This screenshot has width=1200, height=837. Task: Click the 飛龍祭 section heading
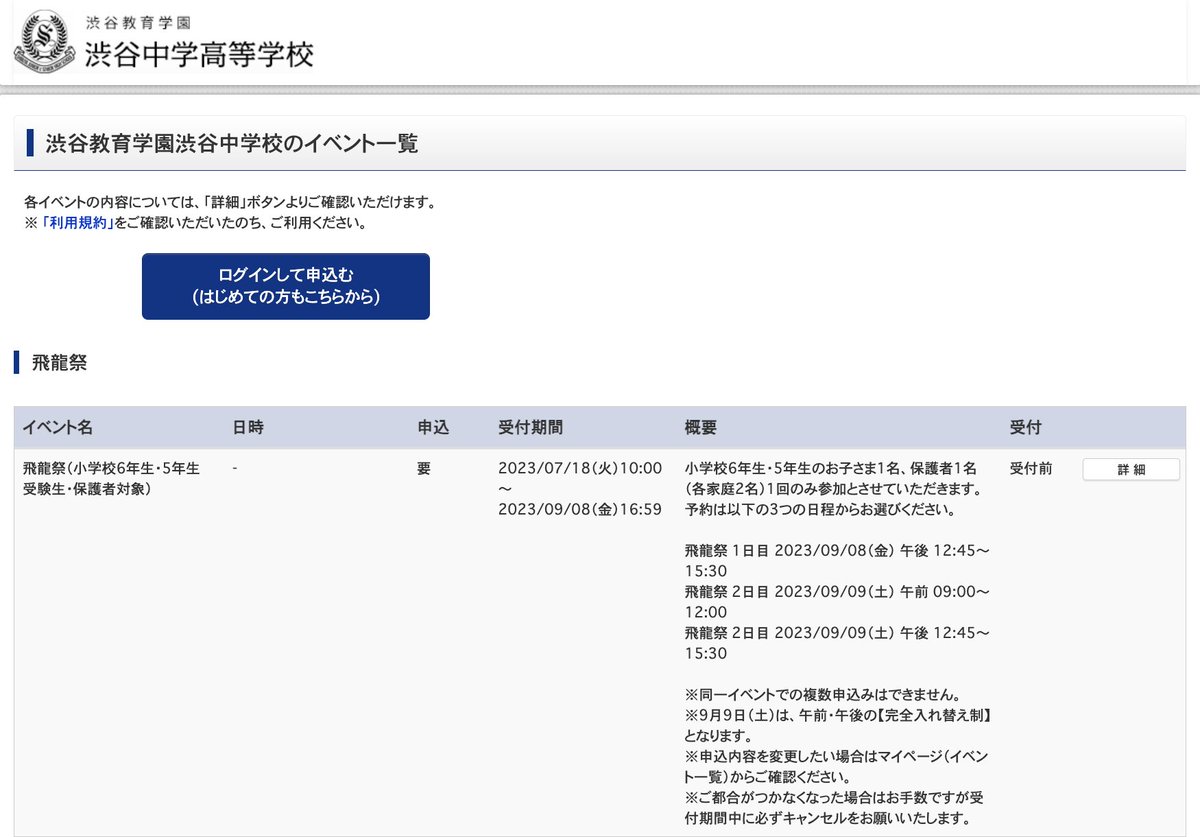pyautogui.click(x=60, y=362)
